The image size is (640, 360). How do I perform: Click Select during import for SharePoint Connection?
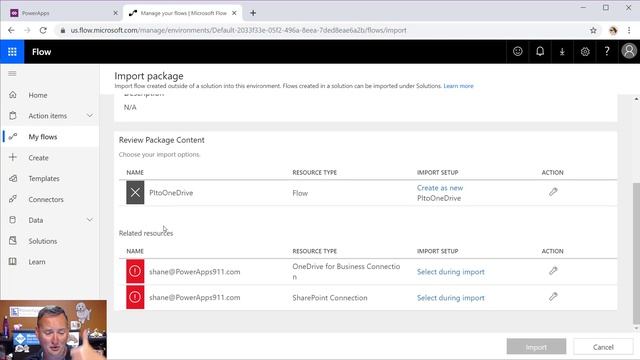[x=451, y=298]
